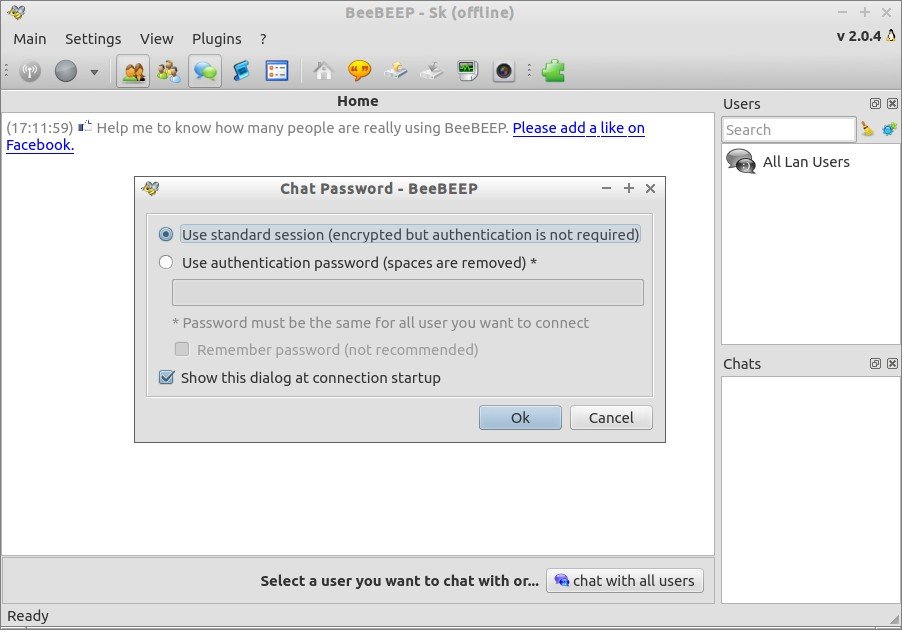Image resolution: width=902 pixels, height=630 pixels.
Task: Click the green monitor log icon
Action: (467, 71)
